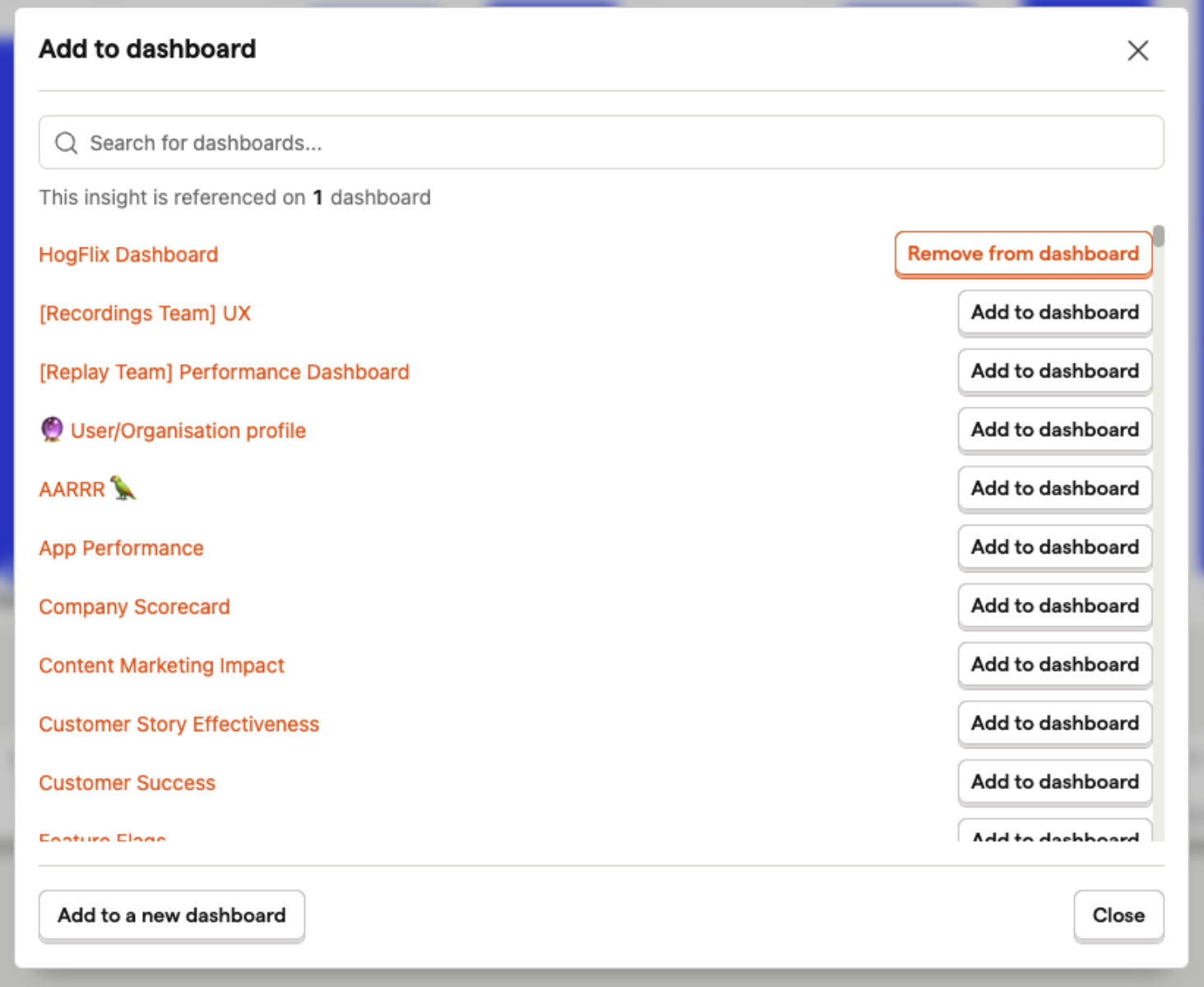This screenshot has width=1204, height=987.
Task: Open the Company Scorecard dashboard link
Action: (x=134, y=607)
